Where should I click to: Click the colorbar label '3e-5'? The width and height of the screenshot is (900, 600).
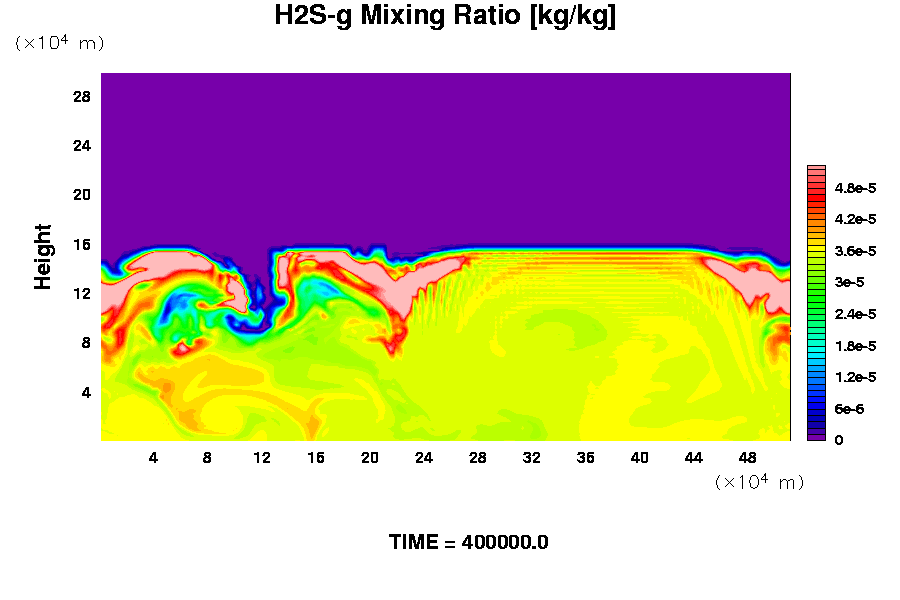pos(849,282)
